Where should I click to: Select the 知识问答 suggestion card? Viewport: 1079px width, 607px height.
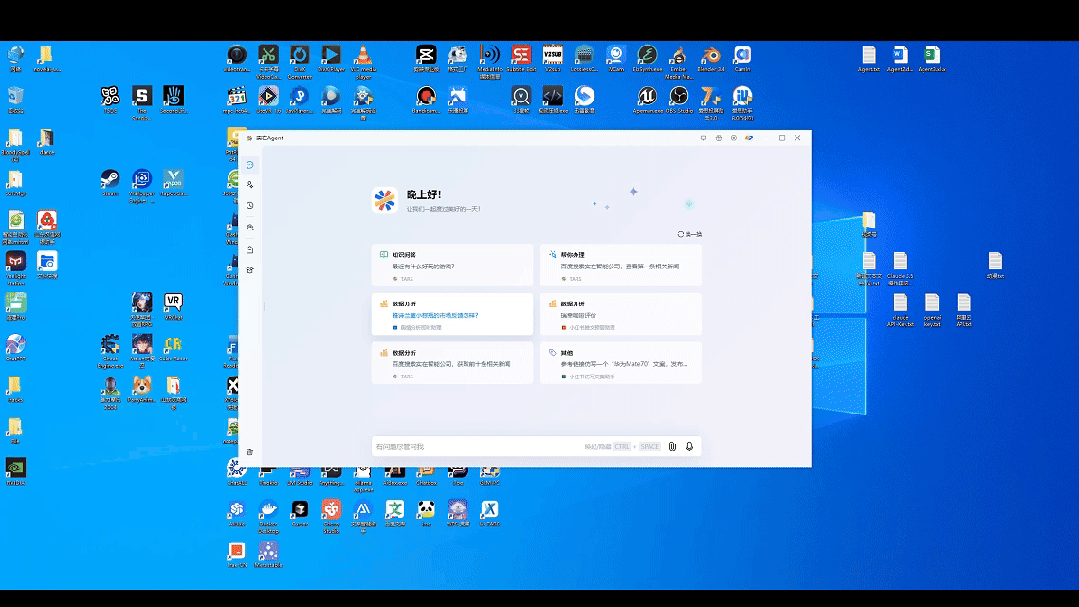pos(452,265)
